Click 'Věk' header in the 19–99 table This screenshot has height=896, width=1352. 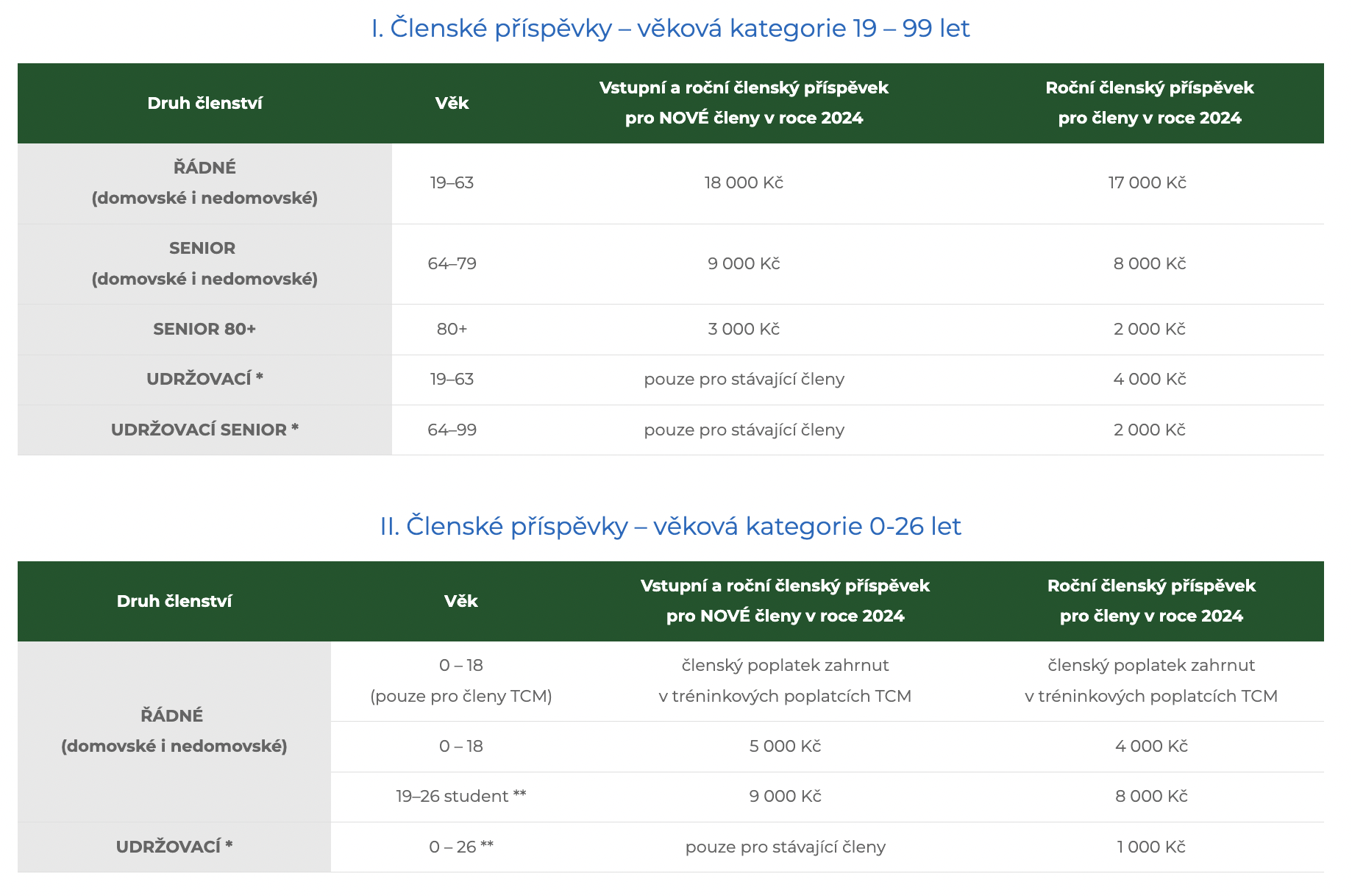452,103
